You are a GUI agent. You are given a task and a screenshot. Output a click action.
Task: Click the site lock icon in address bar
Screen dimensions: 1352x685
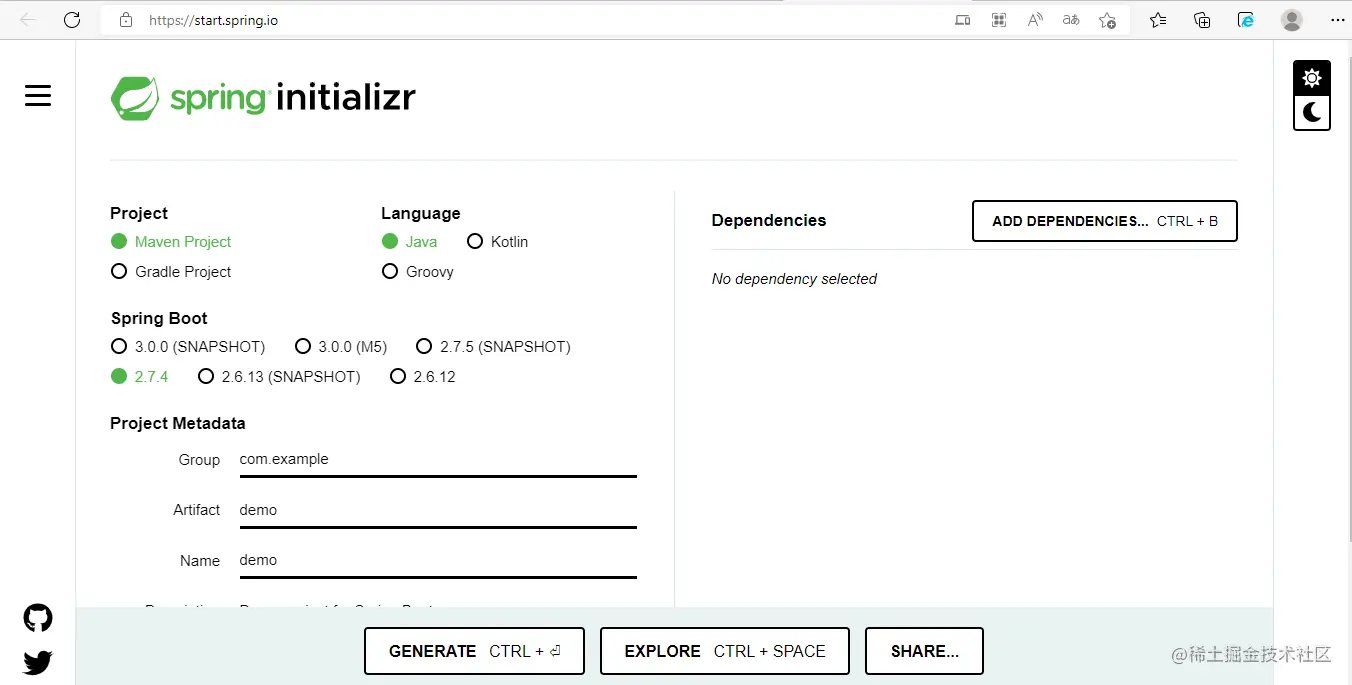pos(125,20)
